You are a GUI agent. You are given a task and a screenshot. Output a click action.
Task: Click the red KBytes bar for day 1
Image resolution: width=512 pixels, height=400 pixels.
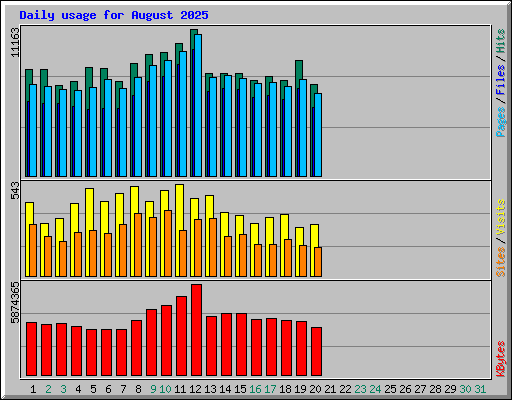[31, 349]
